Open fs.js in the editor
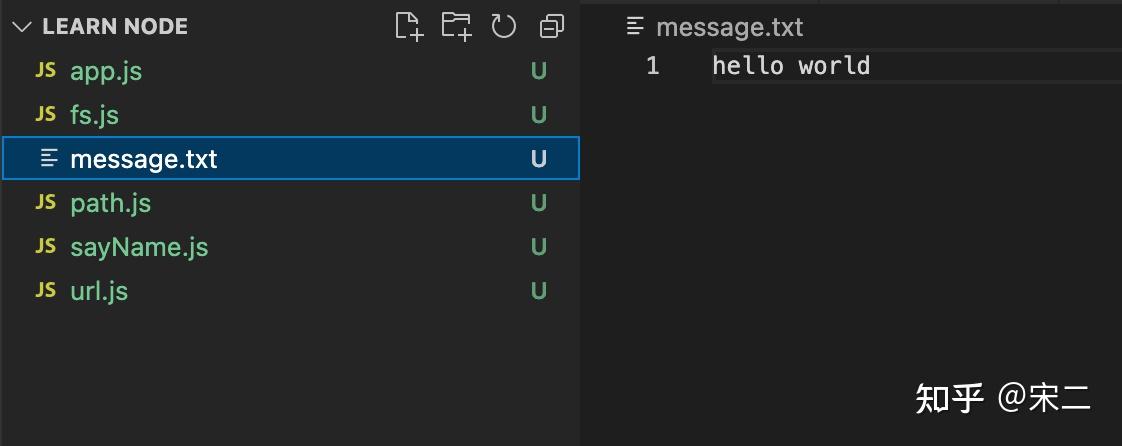 pyautogui.click(x=94, y=115)
